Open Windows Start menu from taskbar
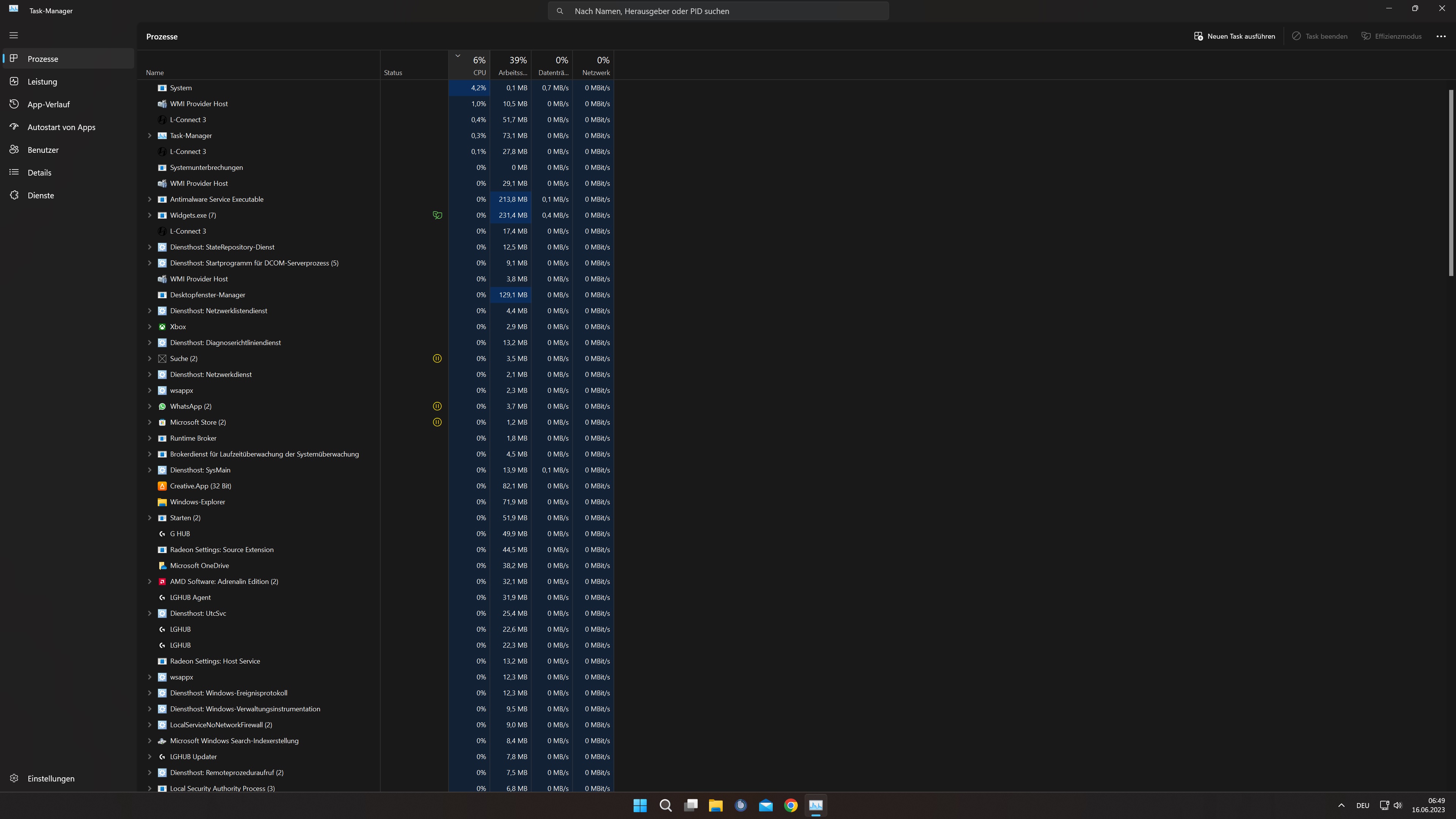Image resolution: width=1456 pixels, height=819 pixels. 640,805
